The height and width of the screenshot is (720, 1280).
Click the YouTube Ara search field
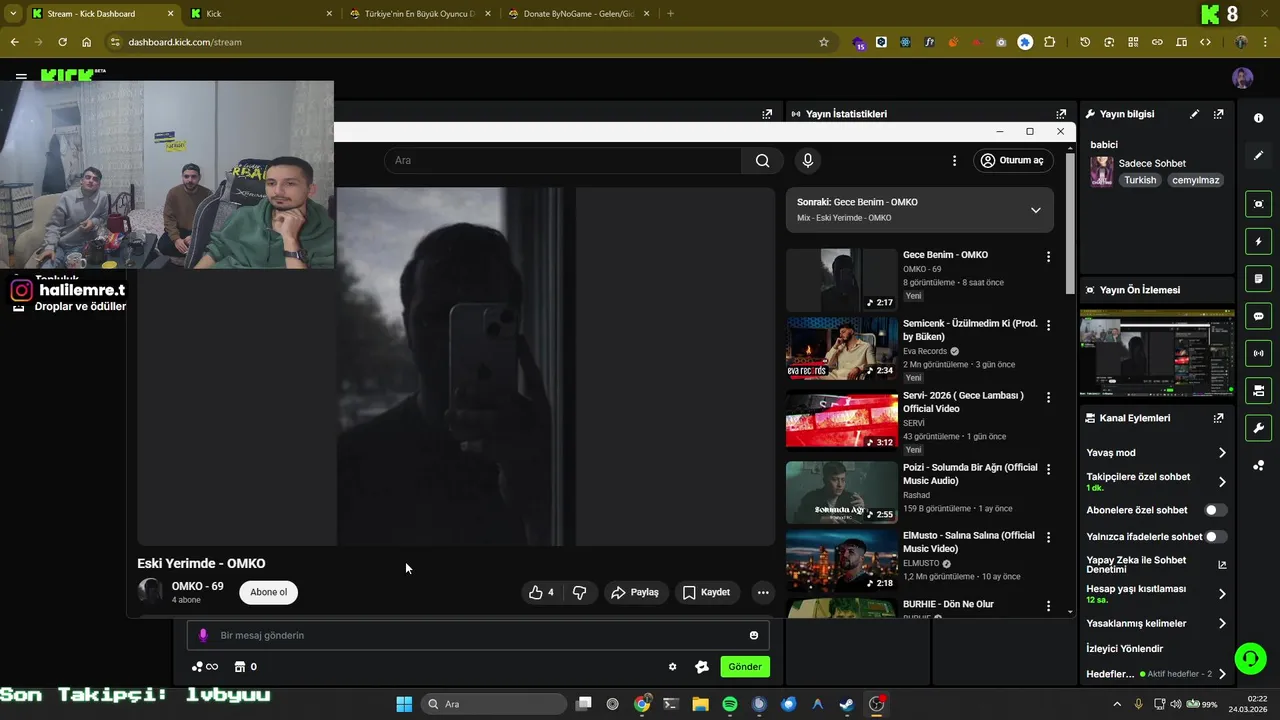[563, 160]
